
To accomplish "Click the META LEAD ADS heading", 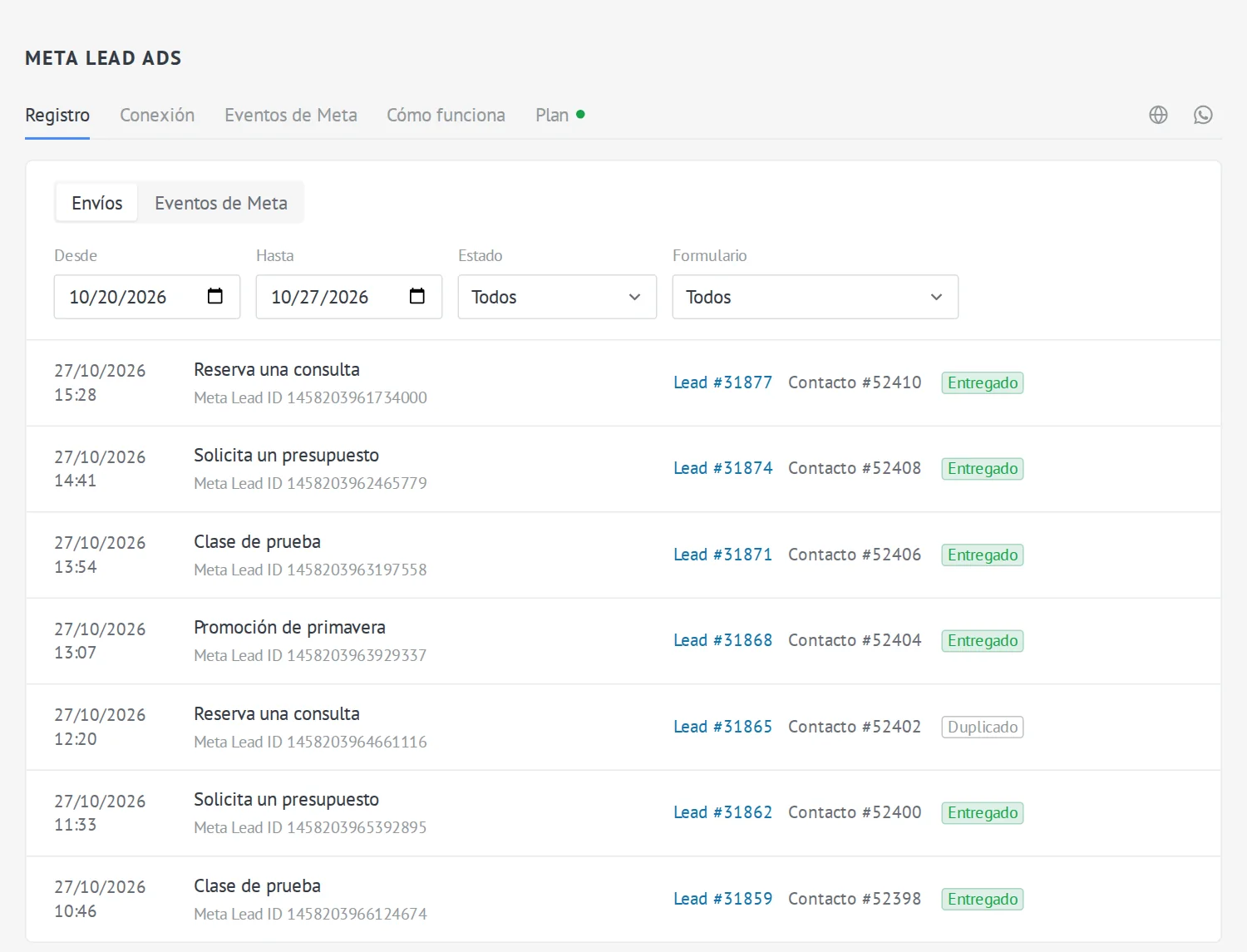I will pyautogui.click(x=103, y=58).
